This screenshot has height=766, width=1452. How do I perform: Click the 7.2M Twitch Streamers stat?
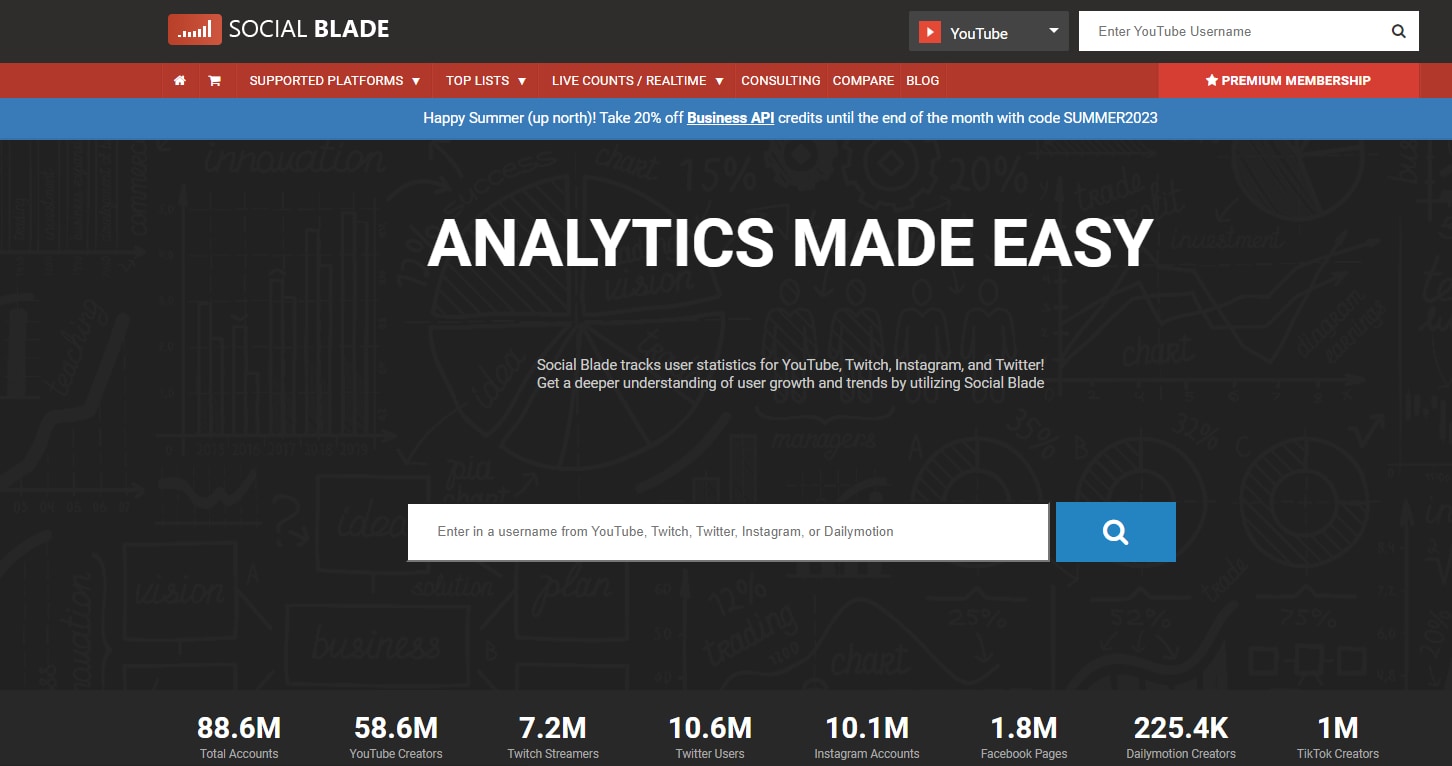(x=553, y=737)
